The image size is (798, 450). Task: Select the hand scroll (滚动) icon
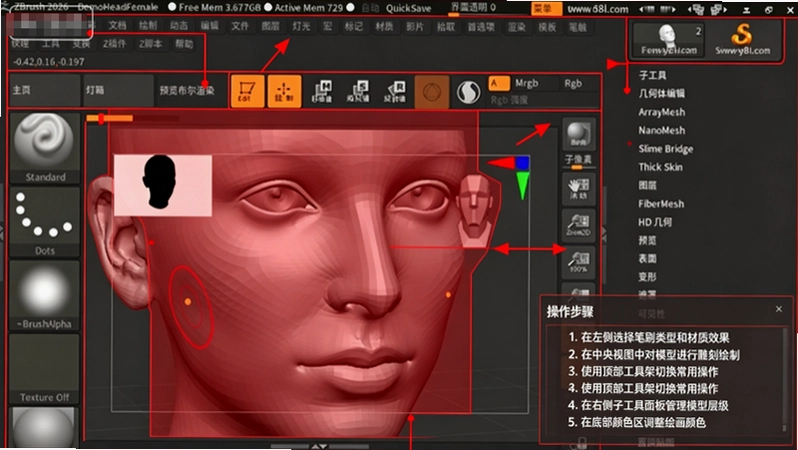pyautogui.click(x=579, y=188)
